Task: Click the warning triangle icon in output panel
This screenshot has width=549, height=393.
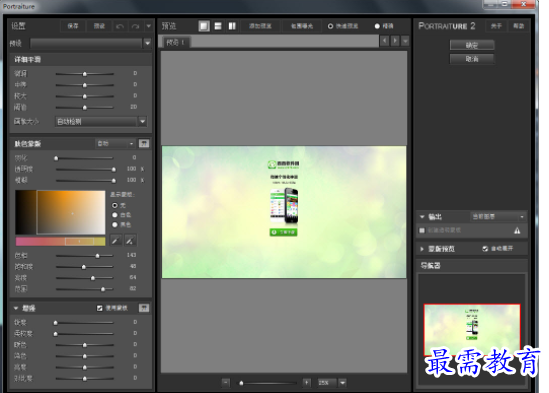Action: [x=517, y=230]
